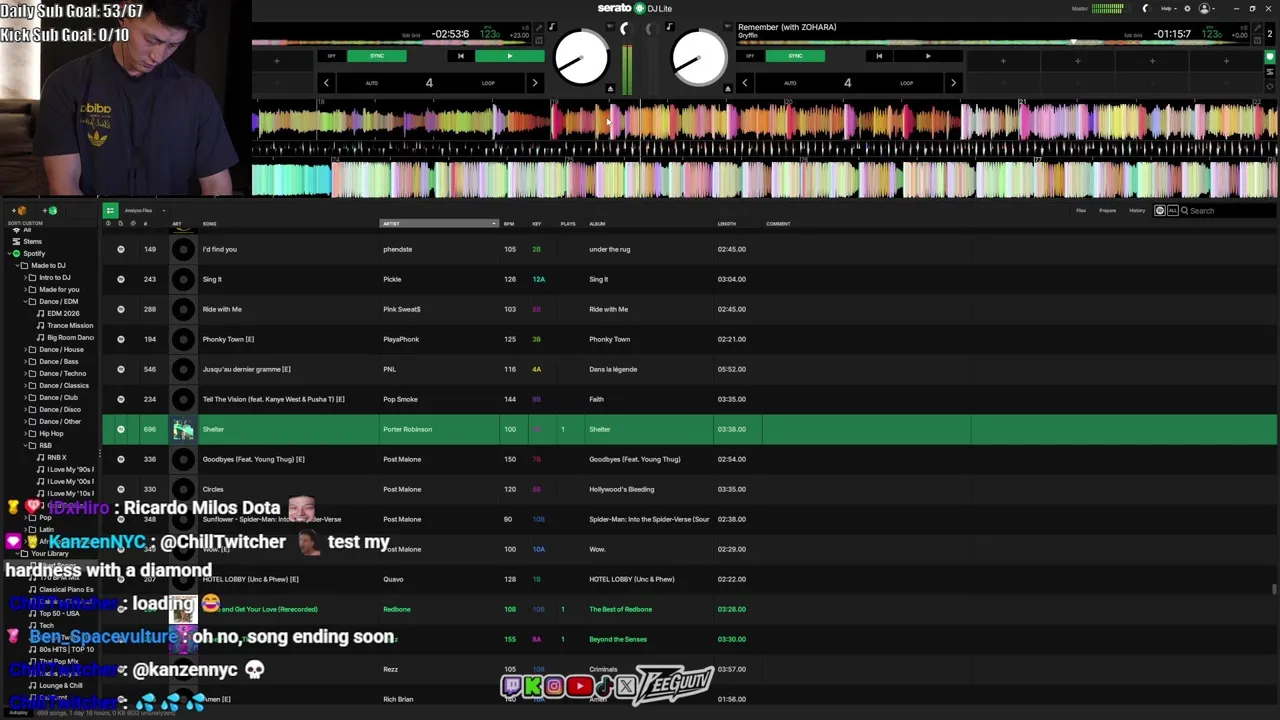Click vinyl art of Phonky Town row

coord(183,339)
